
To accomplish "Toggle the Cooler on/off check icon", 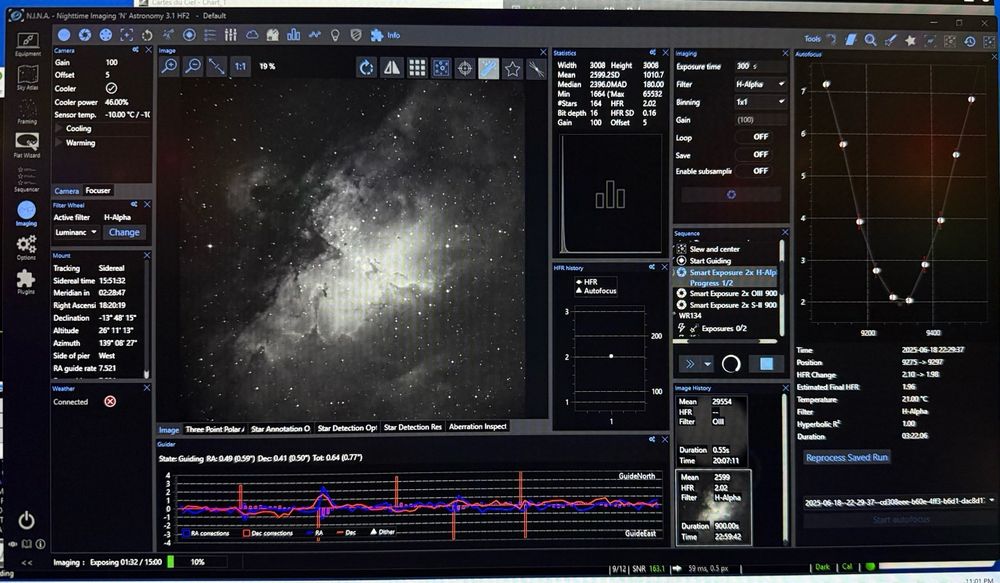I will pyautogui.click(x=111, y=89).
